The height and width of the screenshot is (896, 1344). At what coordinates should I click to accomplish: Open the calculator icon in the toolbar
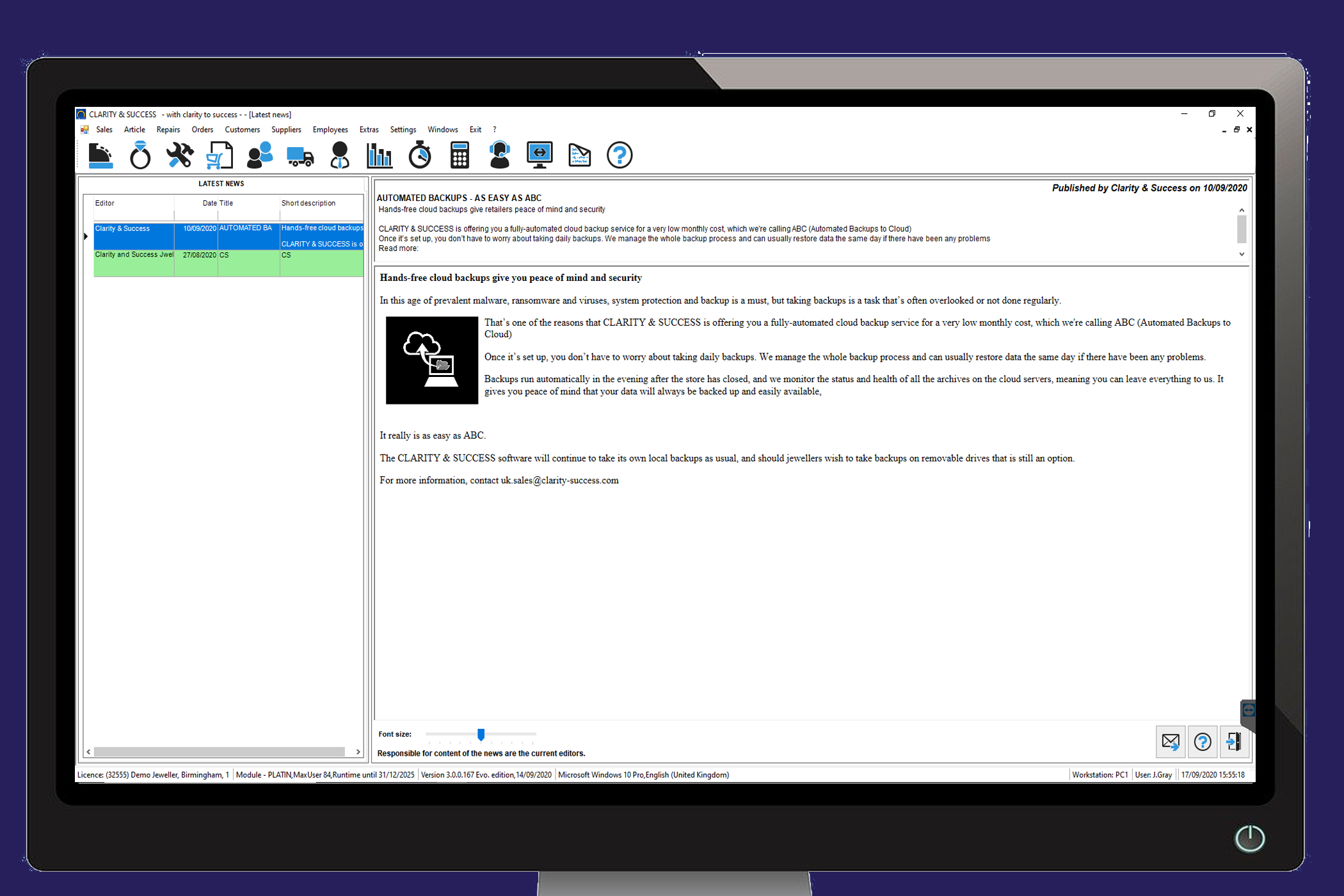pyautogui.click(x=460, y=155)
